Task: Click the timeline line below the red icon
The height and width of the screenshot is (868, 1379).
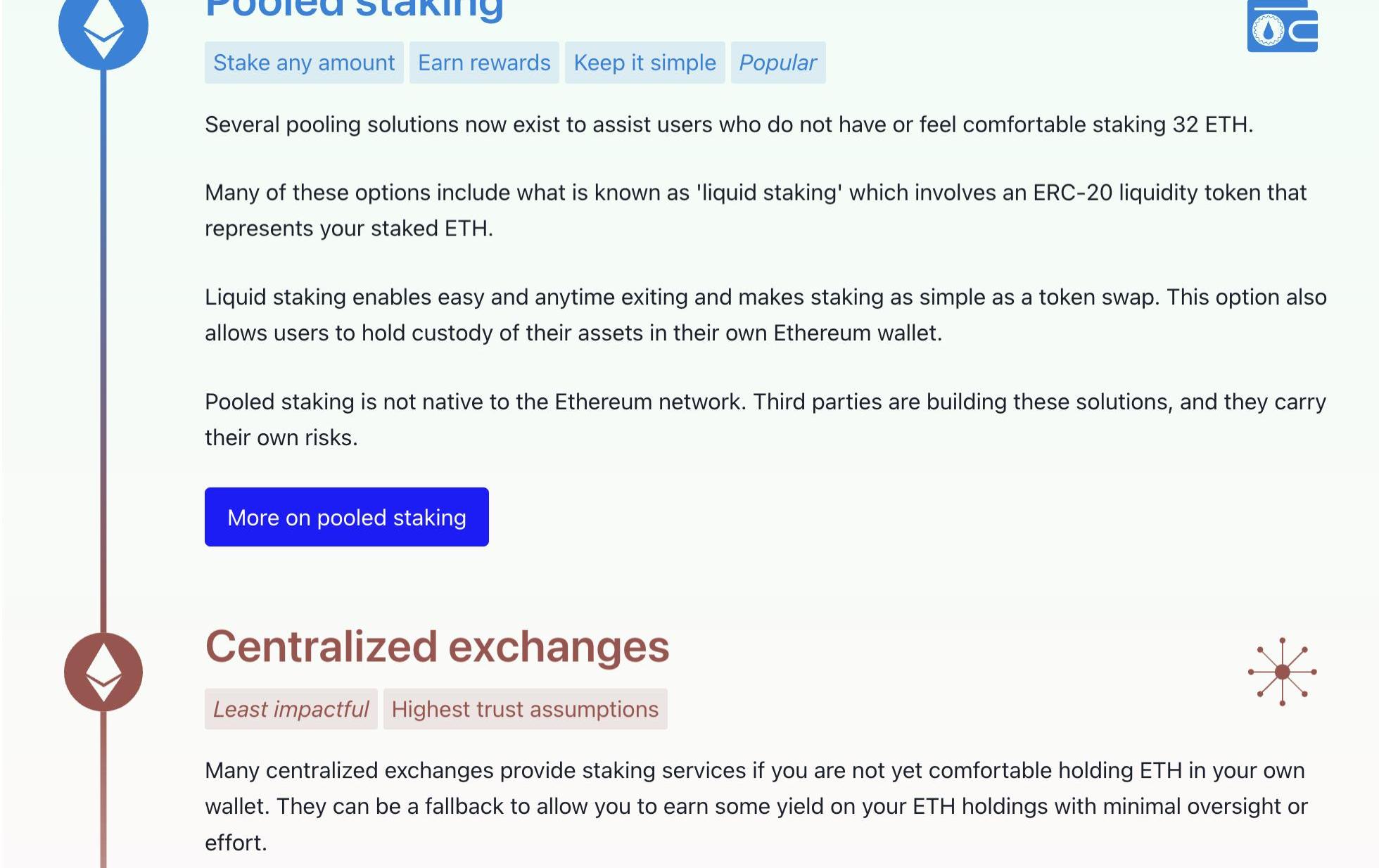Action: (103, 788)
